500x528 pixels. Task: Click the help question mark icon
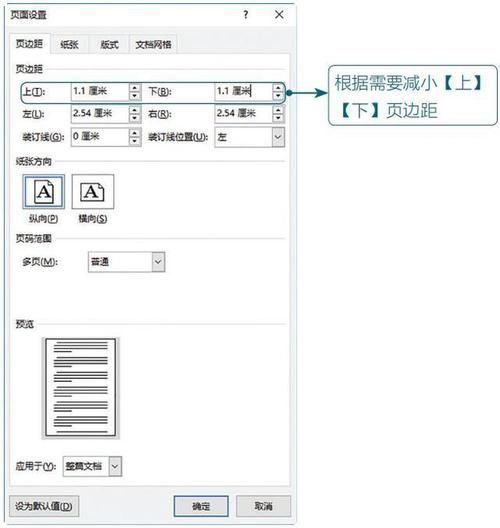[246, 14]
